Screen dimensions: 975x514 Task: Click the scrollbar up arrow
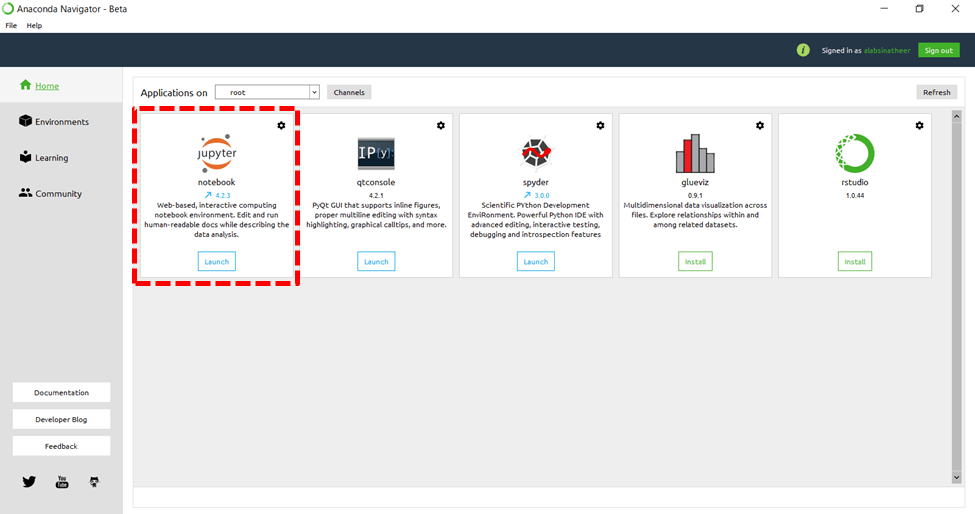click(956, 116)
